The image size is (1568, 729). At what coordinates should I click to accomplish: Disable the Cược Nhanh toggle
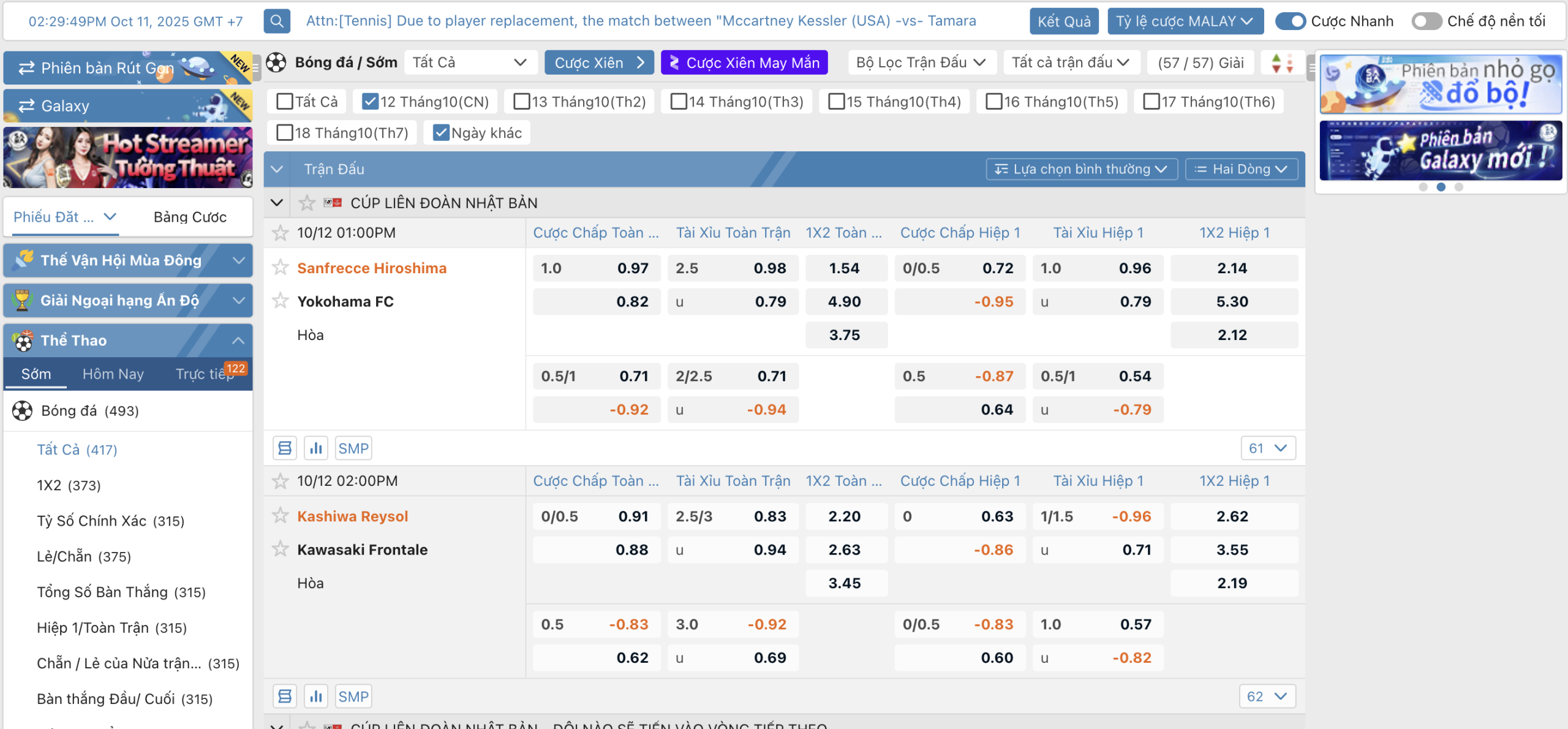[x=1291, y=21]
